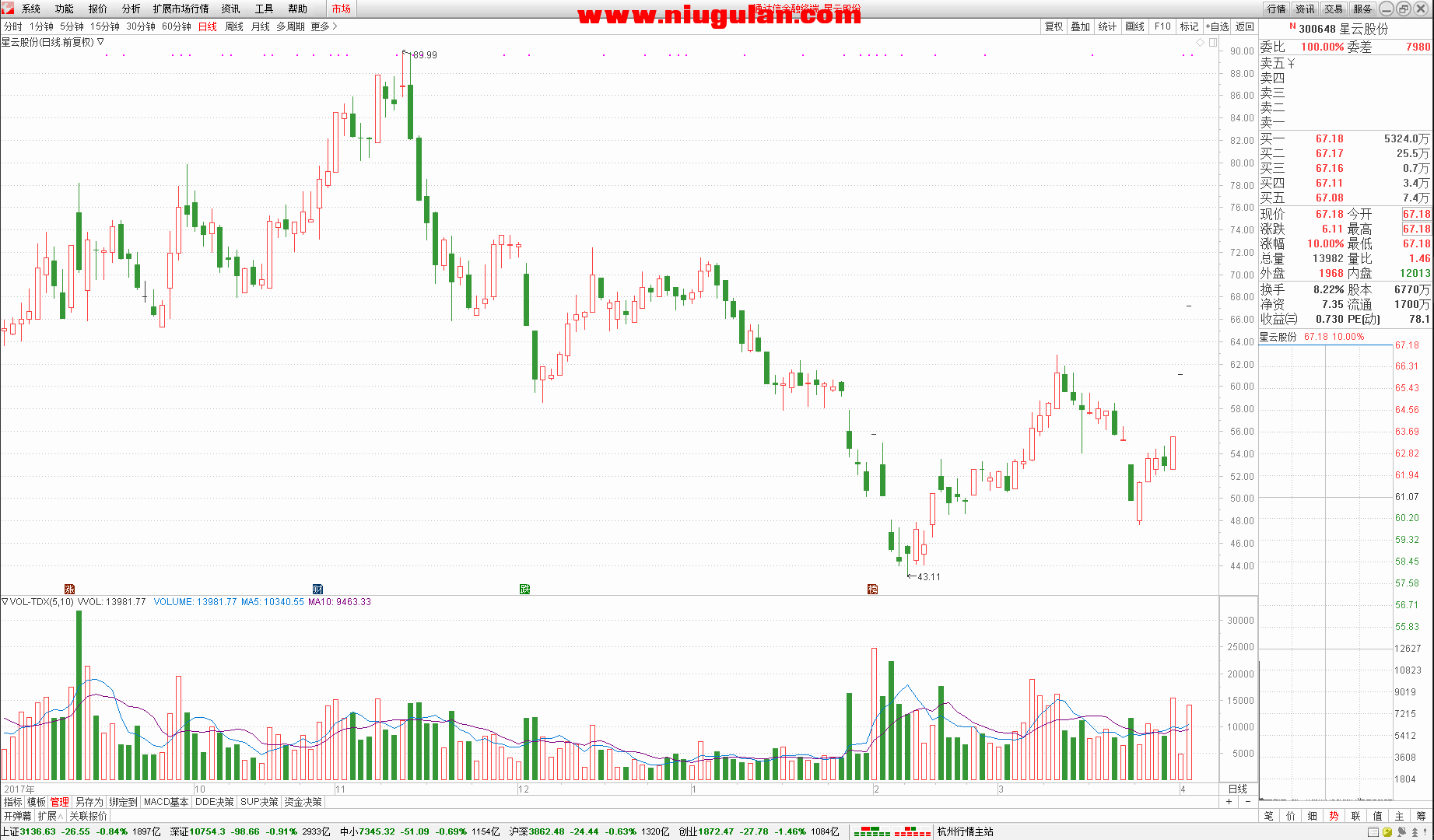Open the 报价 menu
Screen dimensions: 1434x840
(x=98, y=9)
